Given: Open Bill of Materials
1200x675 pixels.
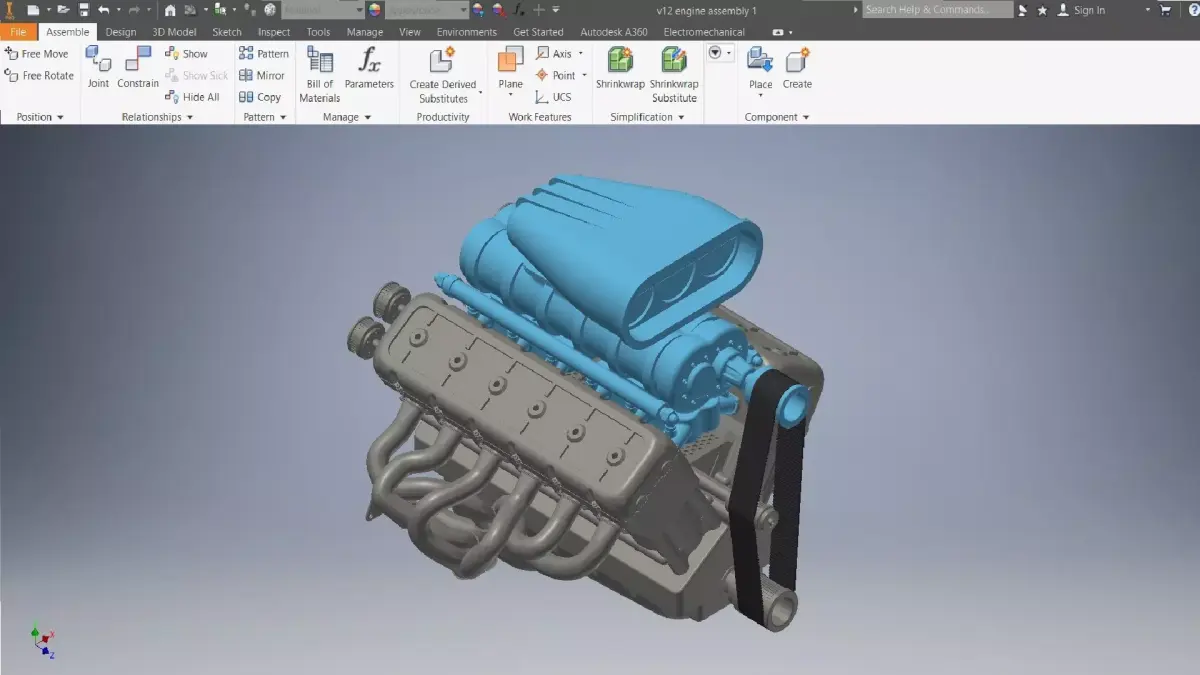Looking at the screenshot, I should [320, 75].
